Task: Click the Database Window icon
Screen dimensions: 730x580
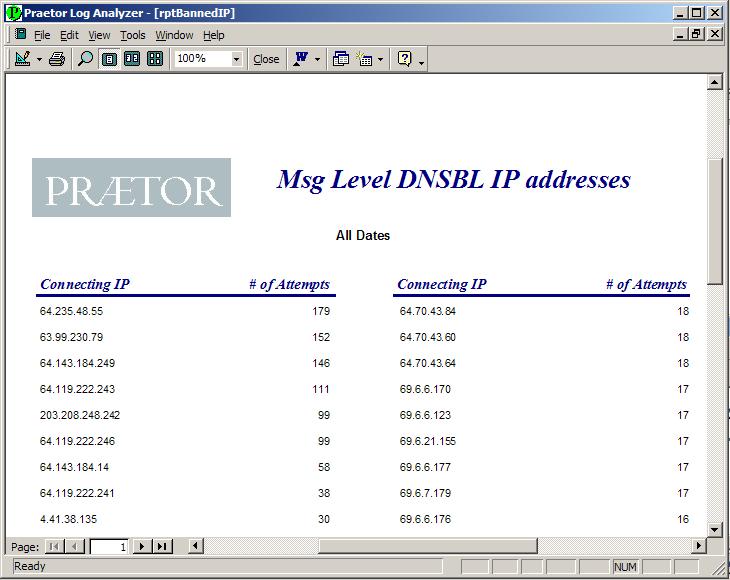Action: tap(341, 59)
